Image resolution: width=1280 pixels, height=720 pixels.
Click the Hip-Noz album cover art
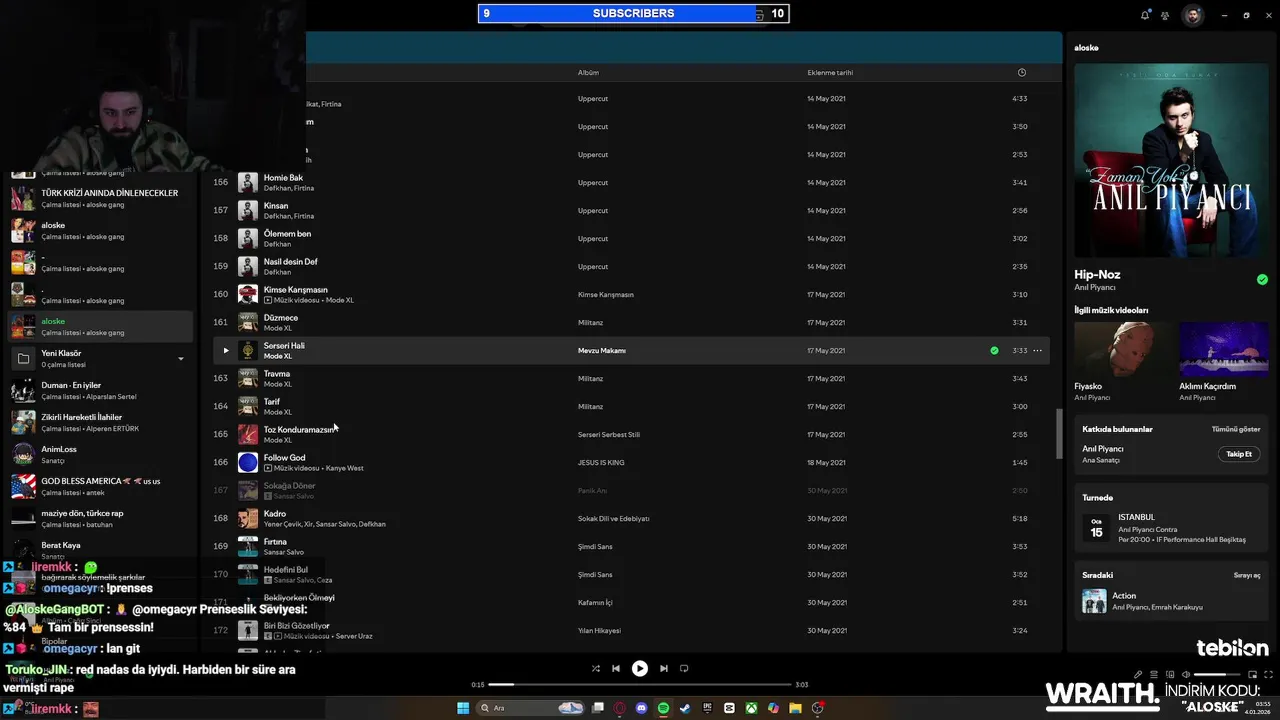coord(1171,161)
